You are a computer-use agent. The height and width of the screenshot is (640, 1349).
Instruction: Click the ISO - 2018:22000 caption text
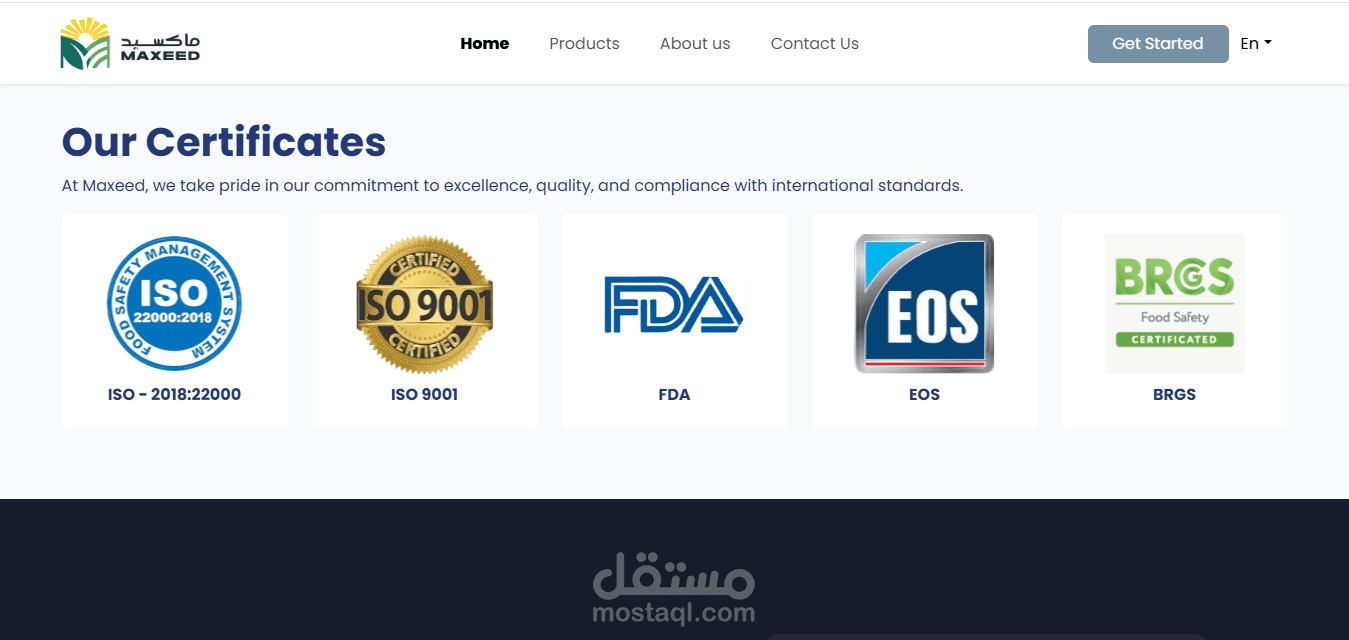(x=175, y=394)
